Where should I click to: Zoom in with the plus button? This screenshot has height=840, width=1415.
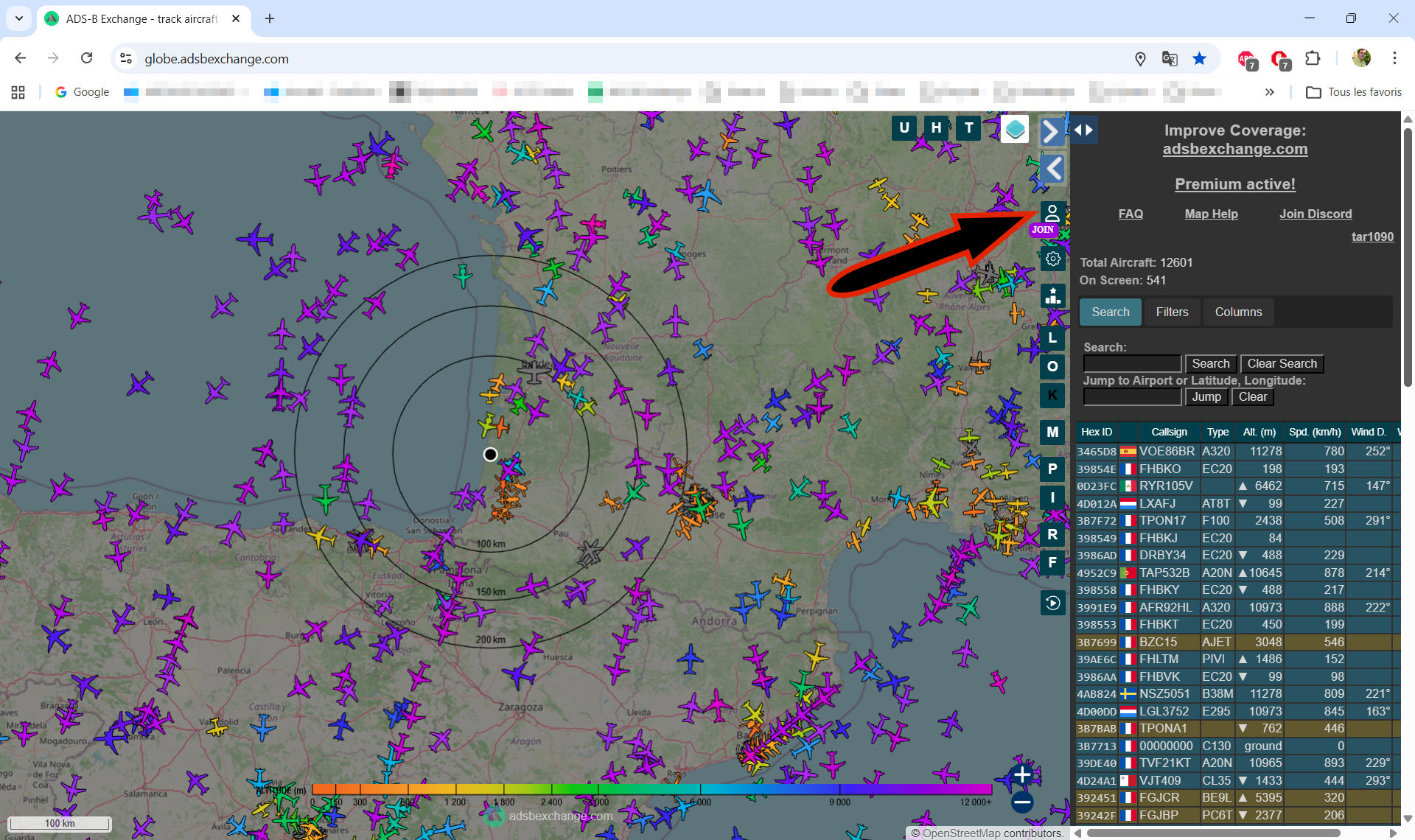click(1022, 774)
